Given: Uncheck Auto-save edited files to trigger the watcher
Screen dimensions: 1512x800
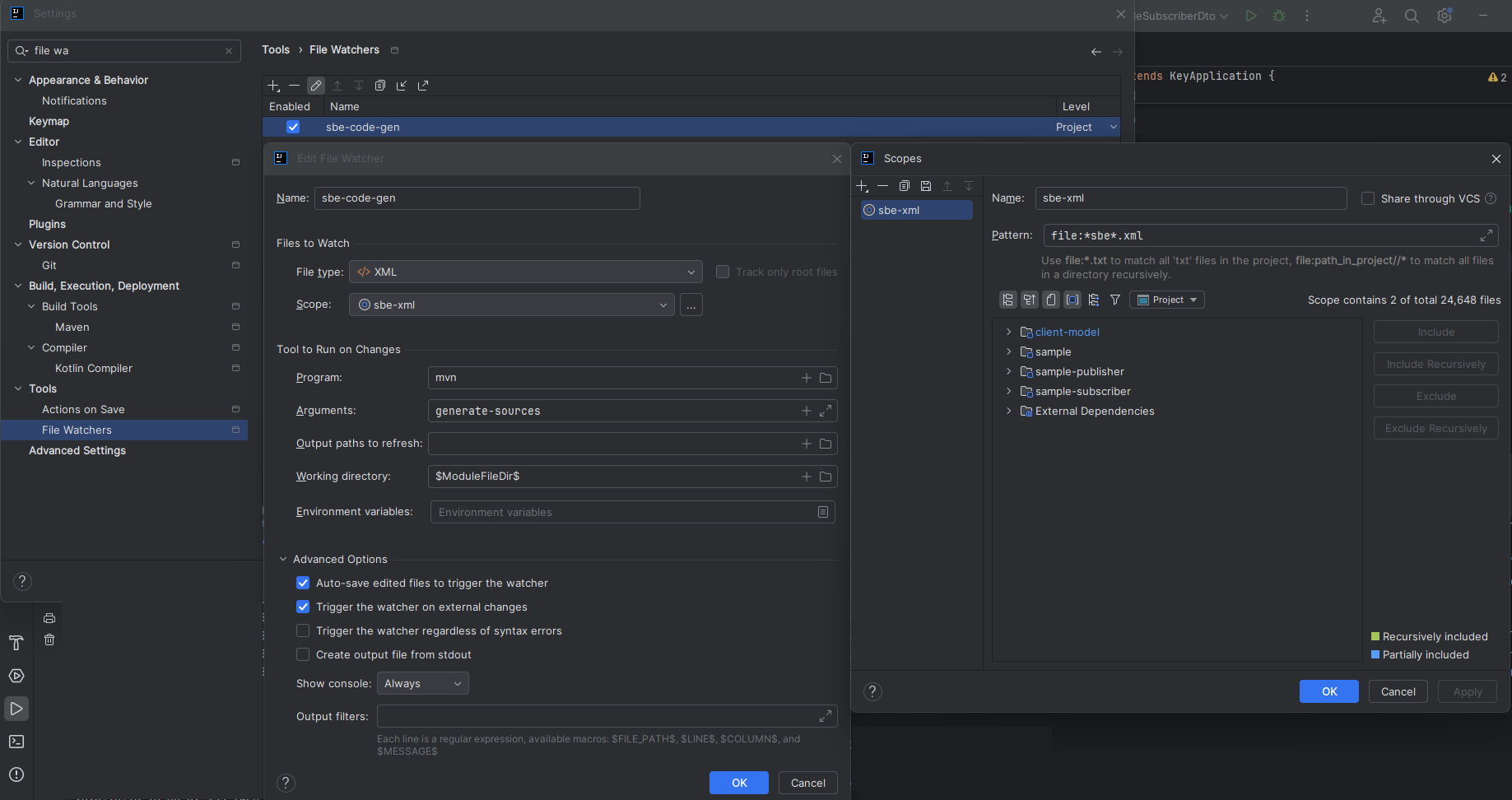Looking at the screenshot, I should click(x=303, y=583).
